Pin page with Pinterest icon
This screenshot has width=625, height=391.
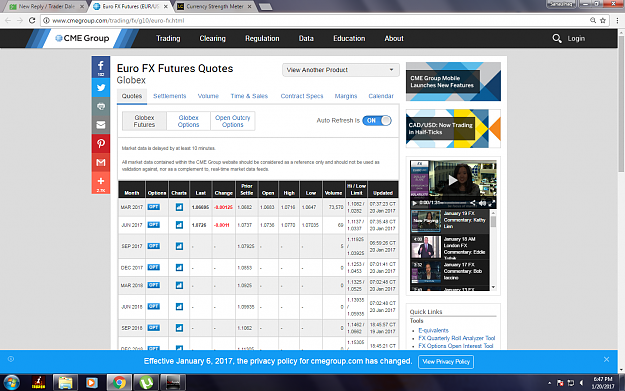tap(101, 143)
